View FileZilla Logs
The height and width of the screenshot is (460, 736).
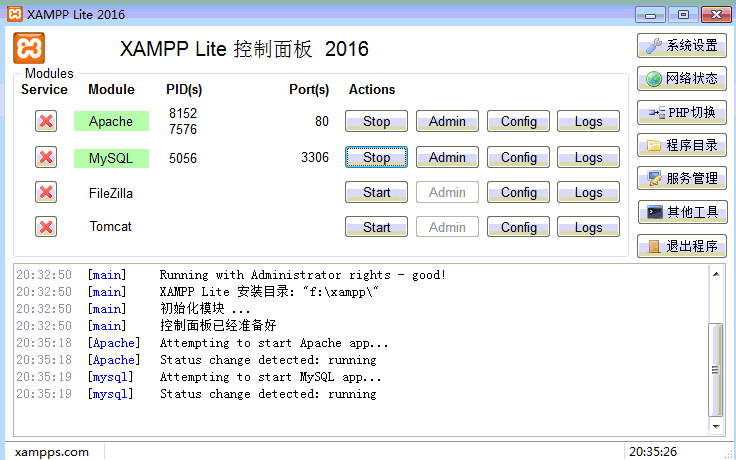pyautogui.click(x=589, y=192)
